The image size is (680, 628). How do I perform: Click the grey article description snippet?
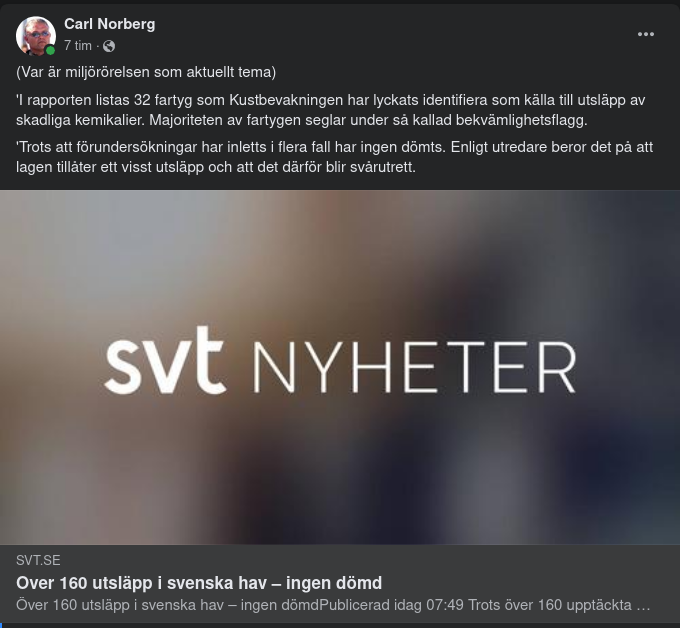click(x=333, y=605)
